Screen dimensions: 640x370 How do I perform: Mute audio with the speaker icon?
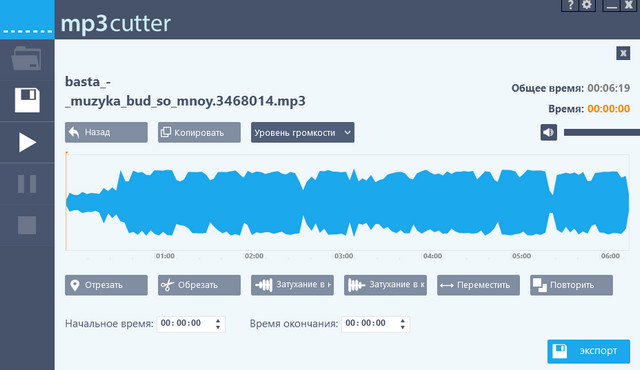(x=549, y=132)
